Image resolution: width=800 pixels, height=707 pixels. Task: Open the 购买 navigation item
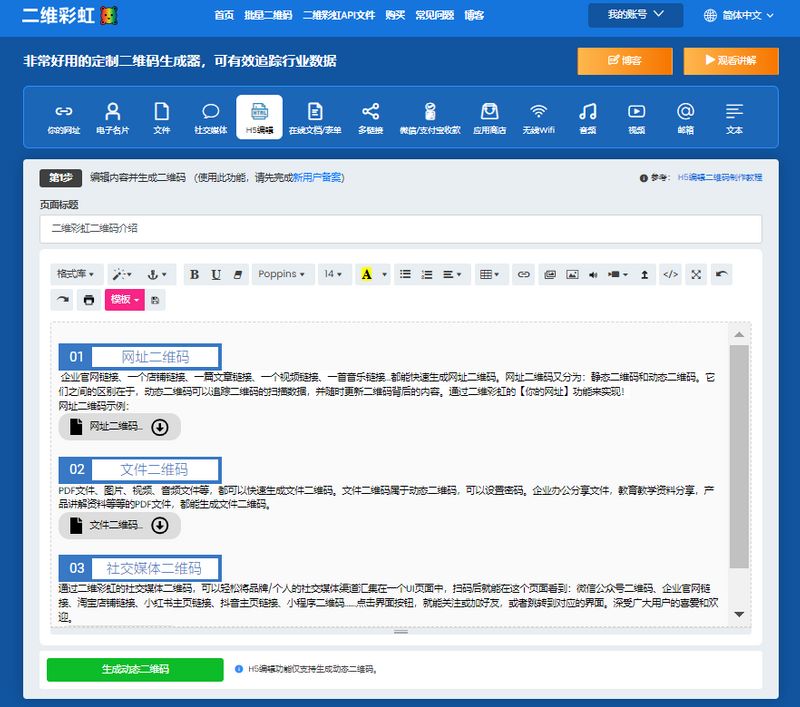tap(395, 15)
